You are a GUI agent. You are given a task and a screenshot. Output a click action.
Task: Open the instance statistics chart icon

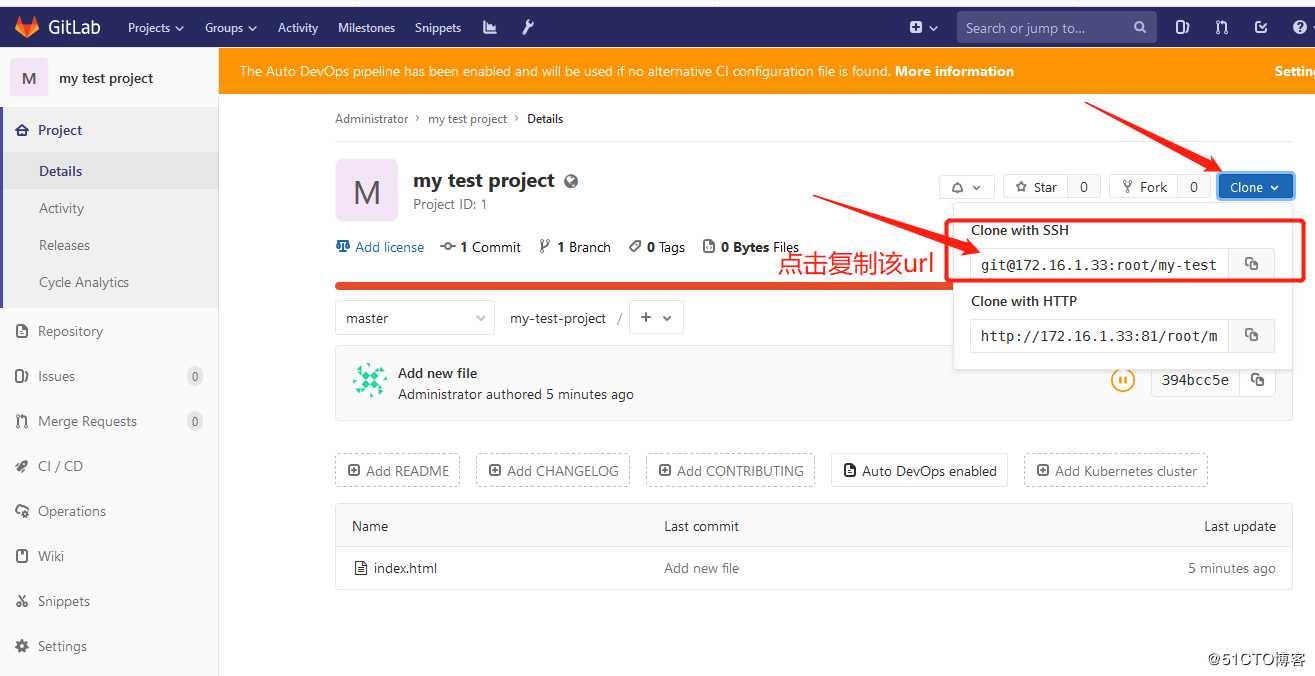click(490, 27)
